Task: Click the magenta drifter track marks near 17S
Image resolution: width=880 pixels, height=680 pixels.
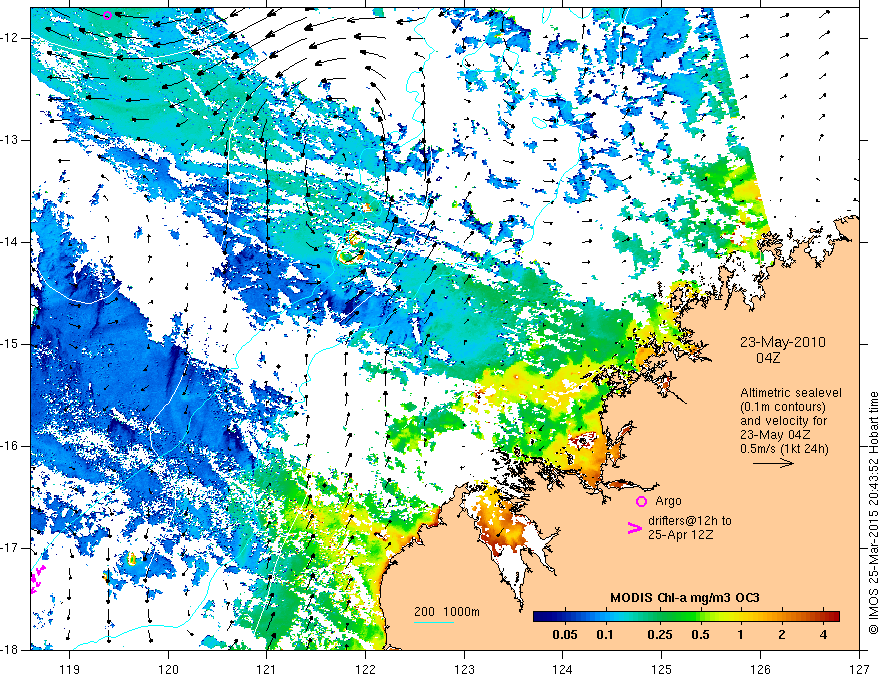Action: pyautogui.click(x=38, y=578)
